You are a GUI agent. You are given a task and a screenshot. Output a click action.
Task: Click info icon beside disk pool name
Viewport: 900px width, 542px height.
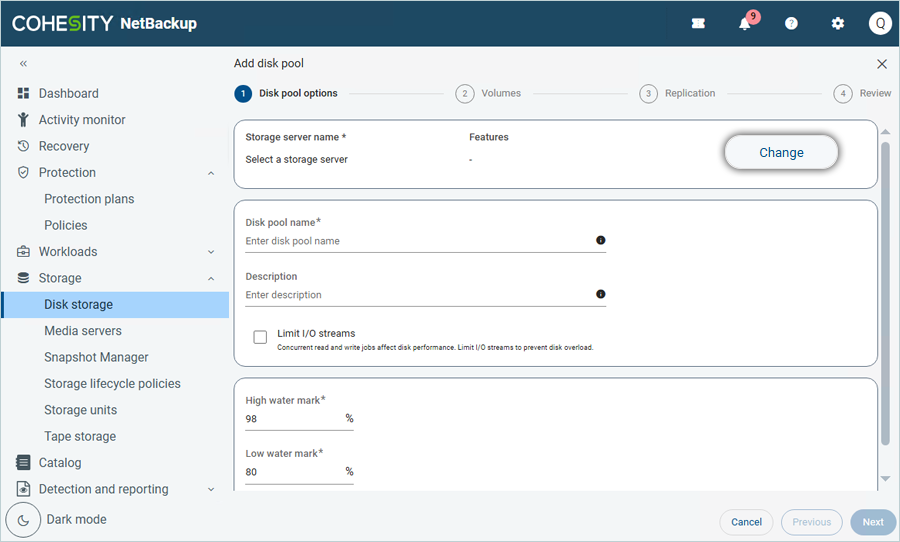600,241
